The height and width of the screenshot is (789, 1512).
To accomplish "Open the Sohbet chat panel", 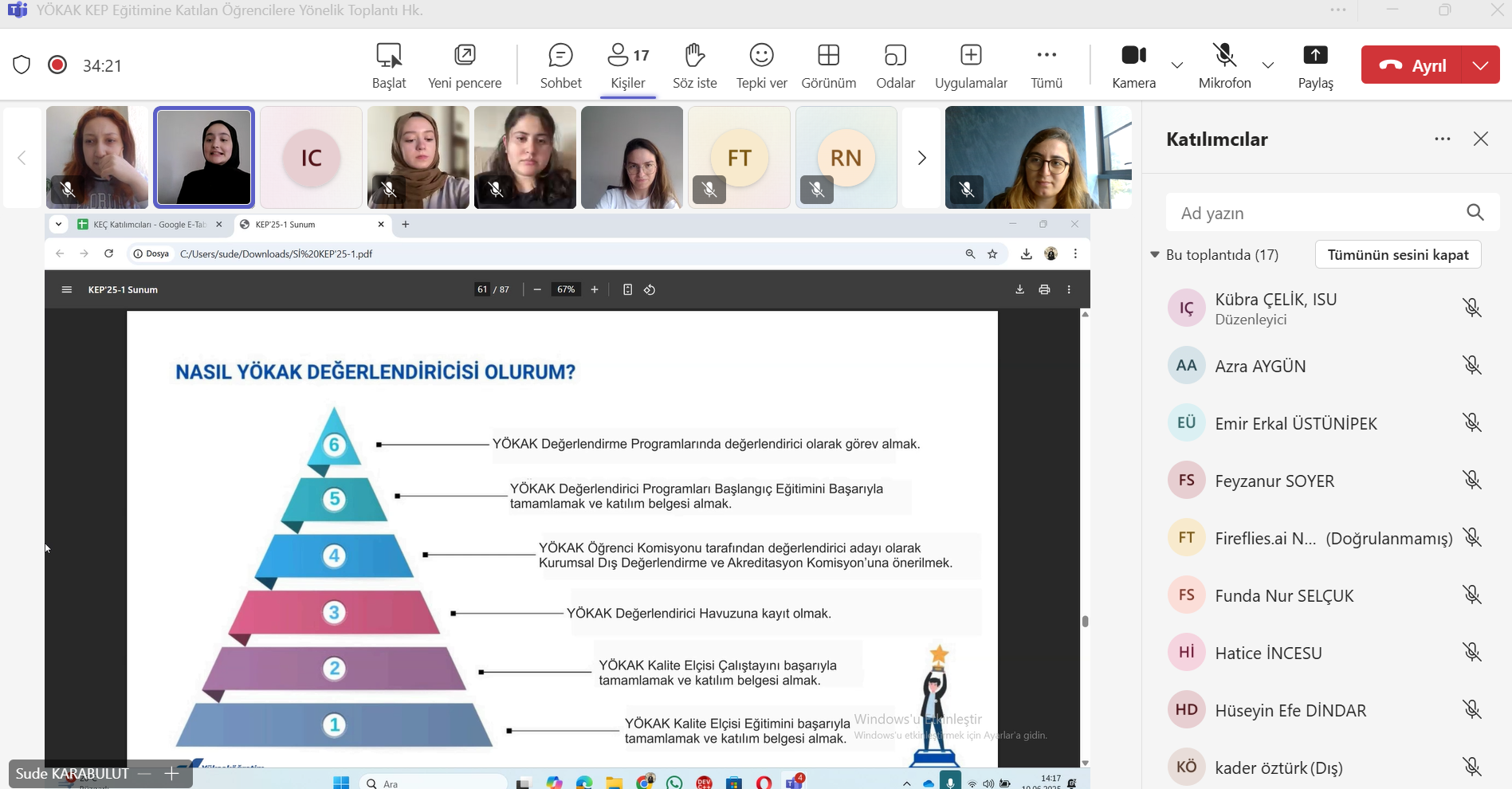I will tap(560, 65).
